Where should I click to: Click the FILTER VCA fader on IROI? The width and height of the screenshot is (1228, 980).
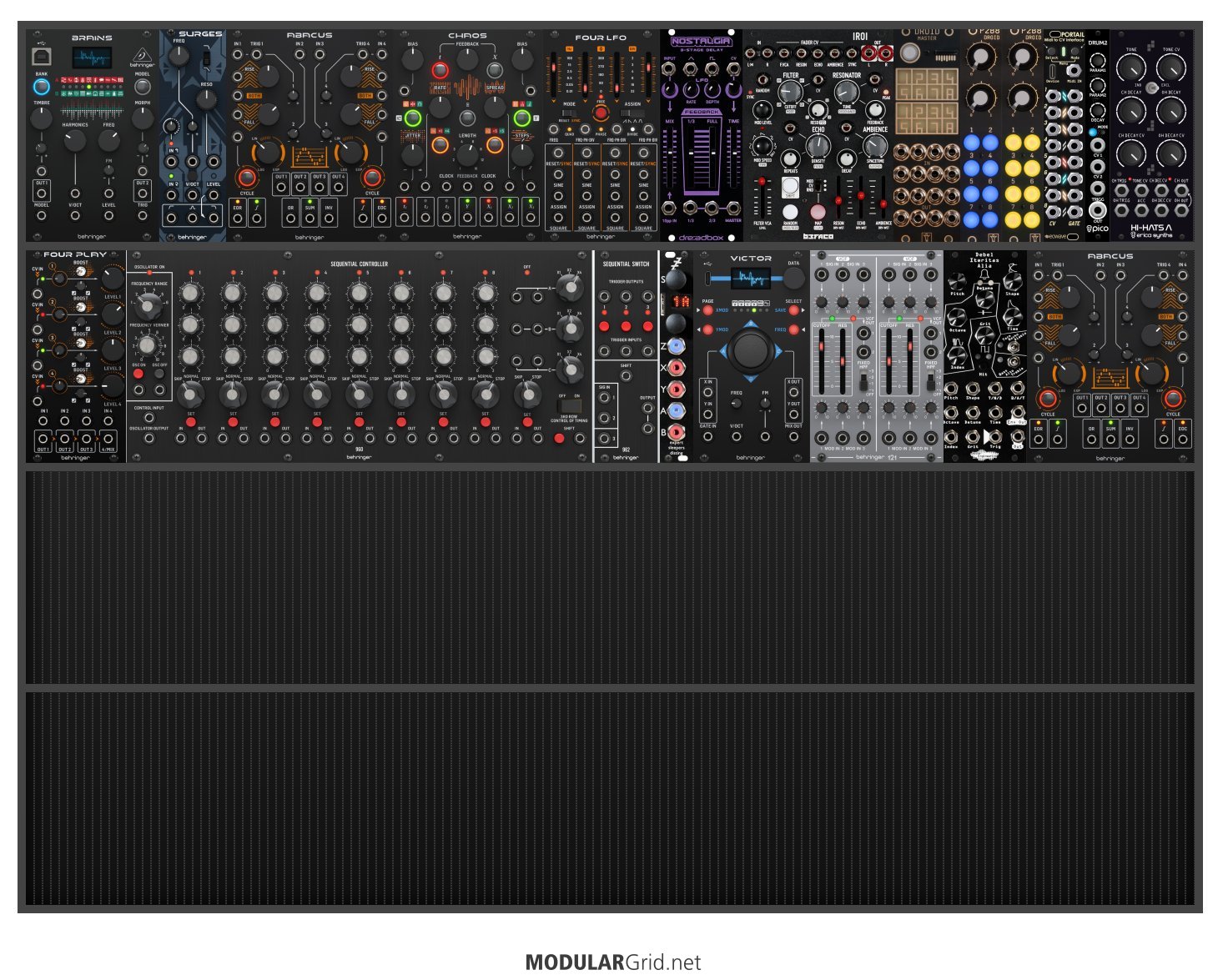click(762, 199)
